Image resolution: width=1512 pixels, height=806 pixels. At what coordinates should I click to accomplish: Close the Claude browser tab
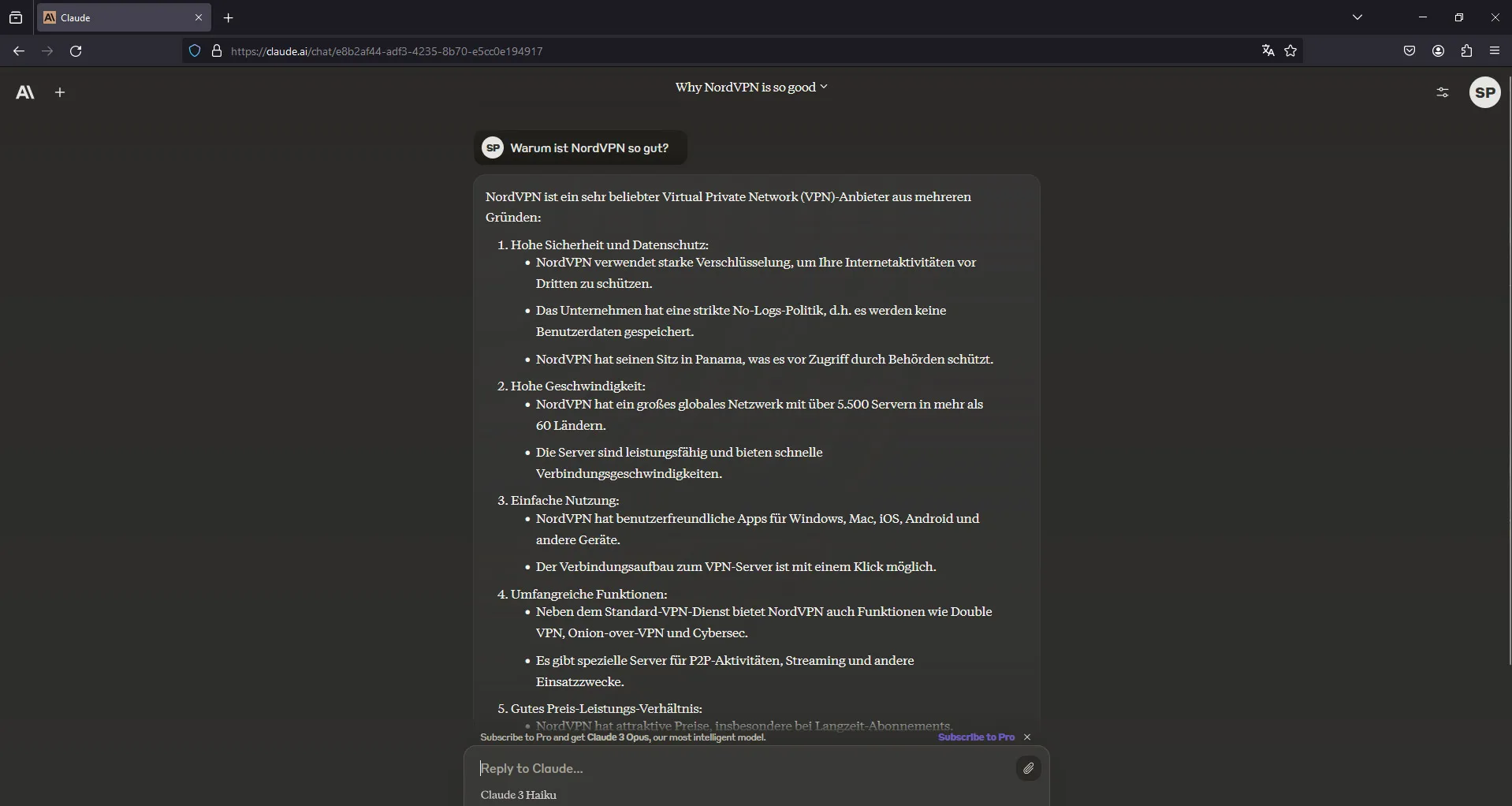coord(199,17)
